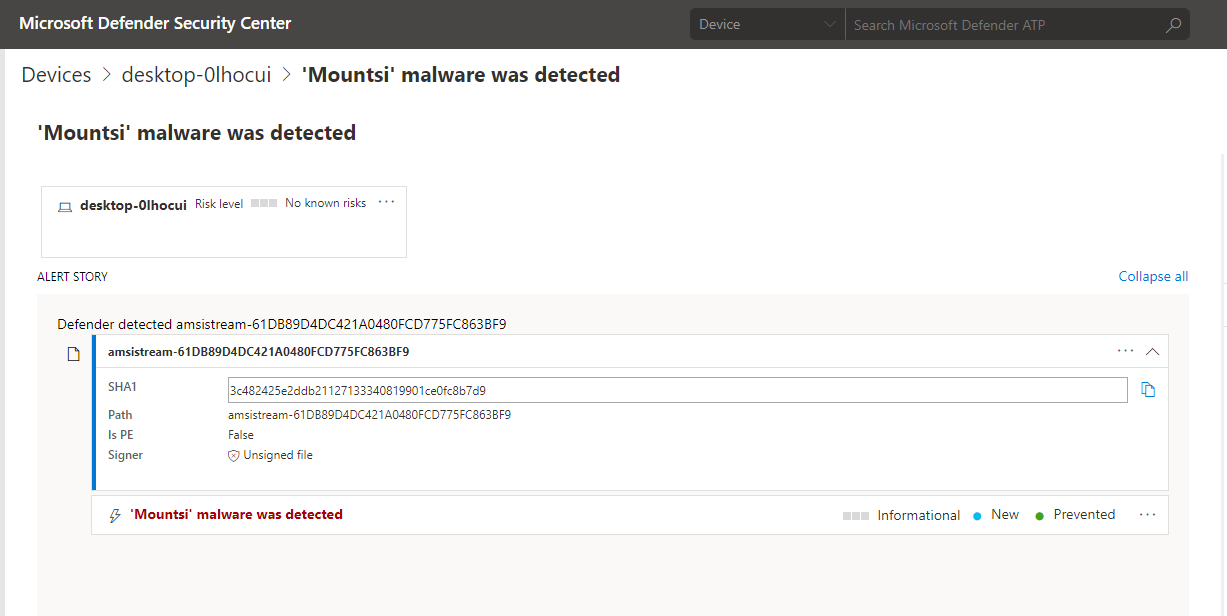Click the Unsigned file shield icon
Image resolution: width=1227 pixels, height=616 pixels.
click(233, 455)
